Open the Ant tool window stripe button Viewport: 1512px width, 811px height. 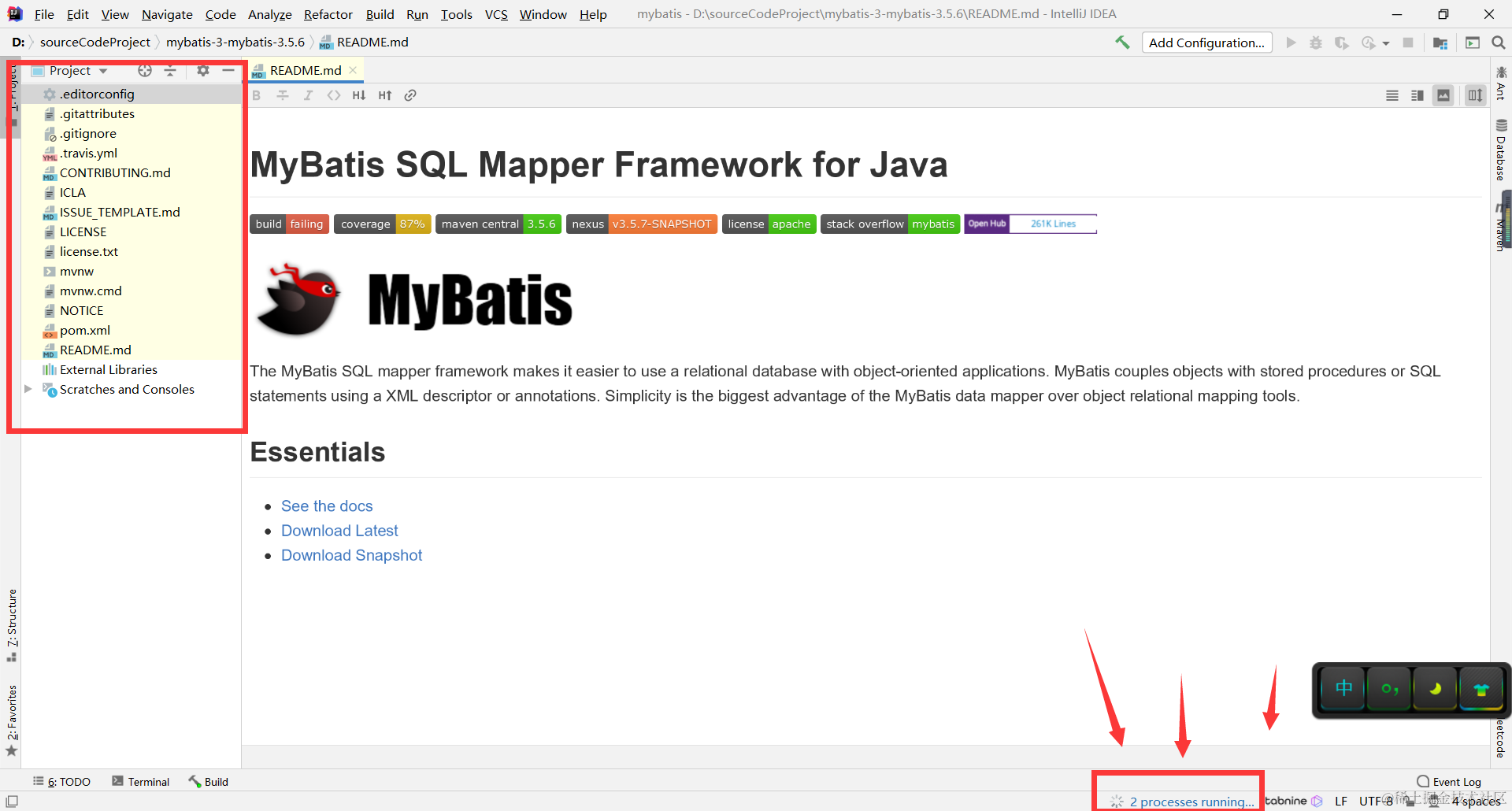click(x=1501, y=83)
